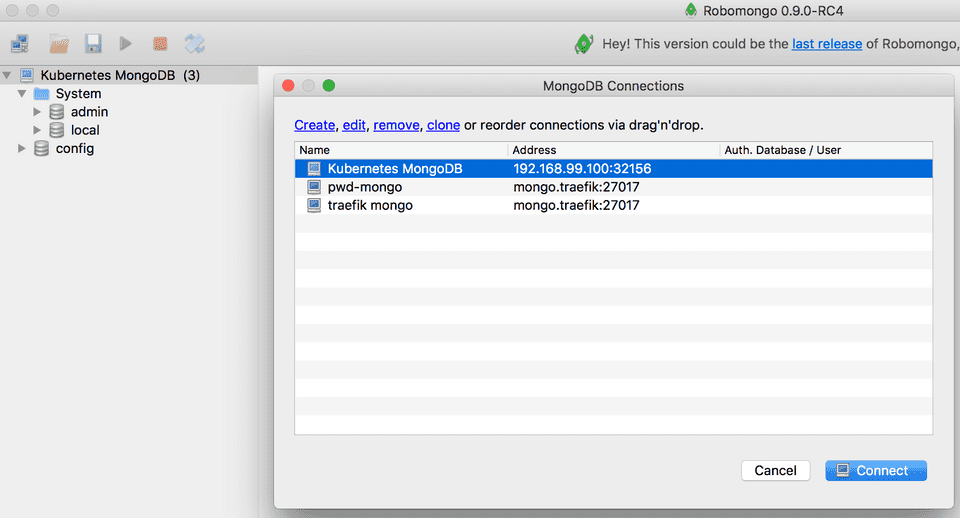The width and height of the screenshot is (960, 518).
Task: Select the config database label in tree
Action: tap(75, 148)
